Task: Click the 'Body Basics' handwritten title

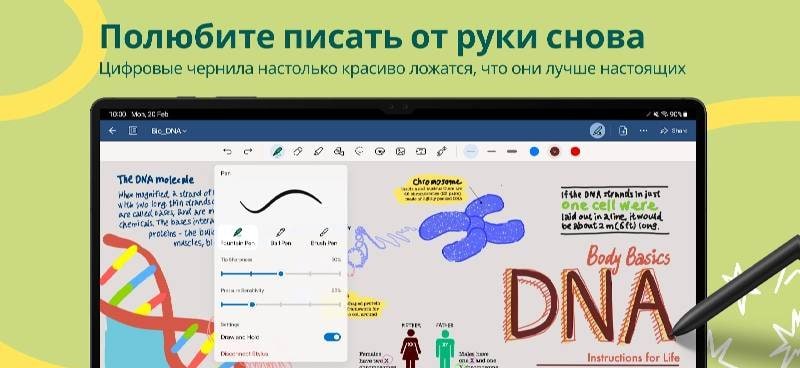Action: [x=628, y=257]
